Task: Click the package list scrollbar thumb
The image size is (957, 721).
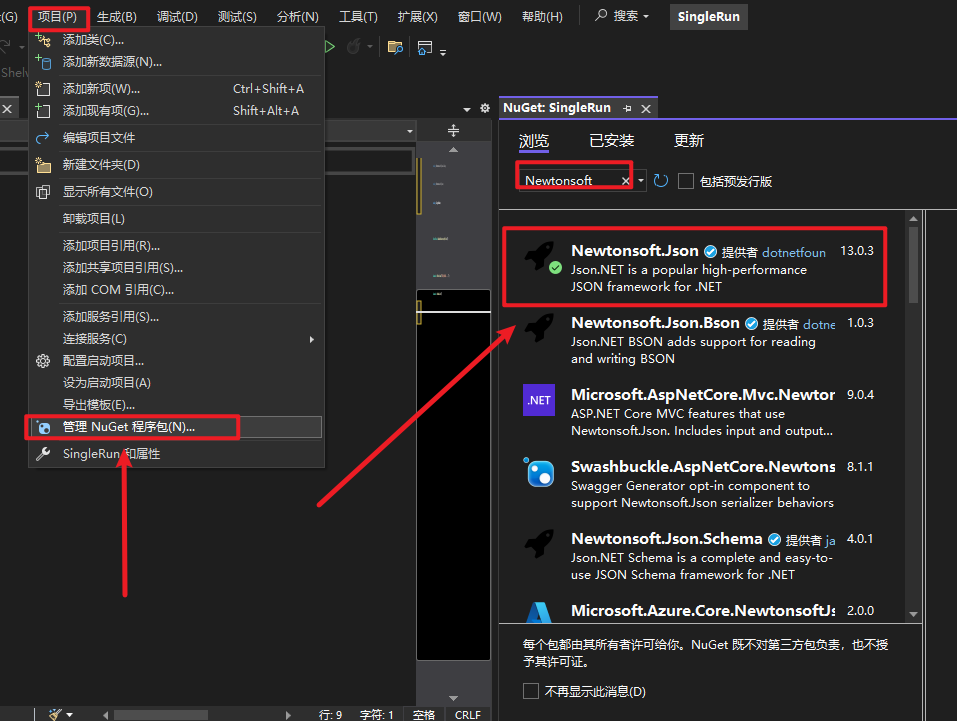Action: pos(913,265)
